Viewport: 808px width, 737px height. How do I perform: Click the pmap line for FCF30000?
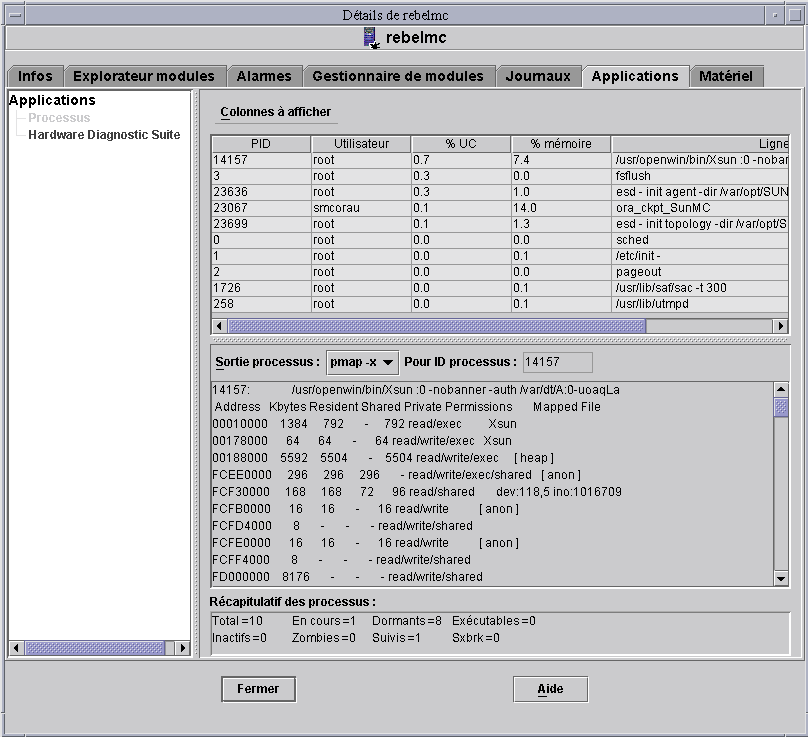pos(417,492)
